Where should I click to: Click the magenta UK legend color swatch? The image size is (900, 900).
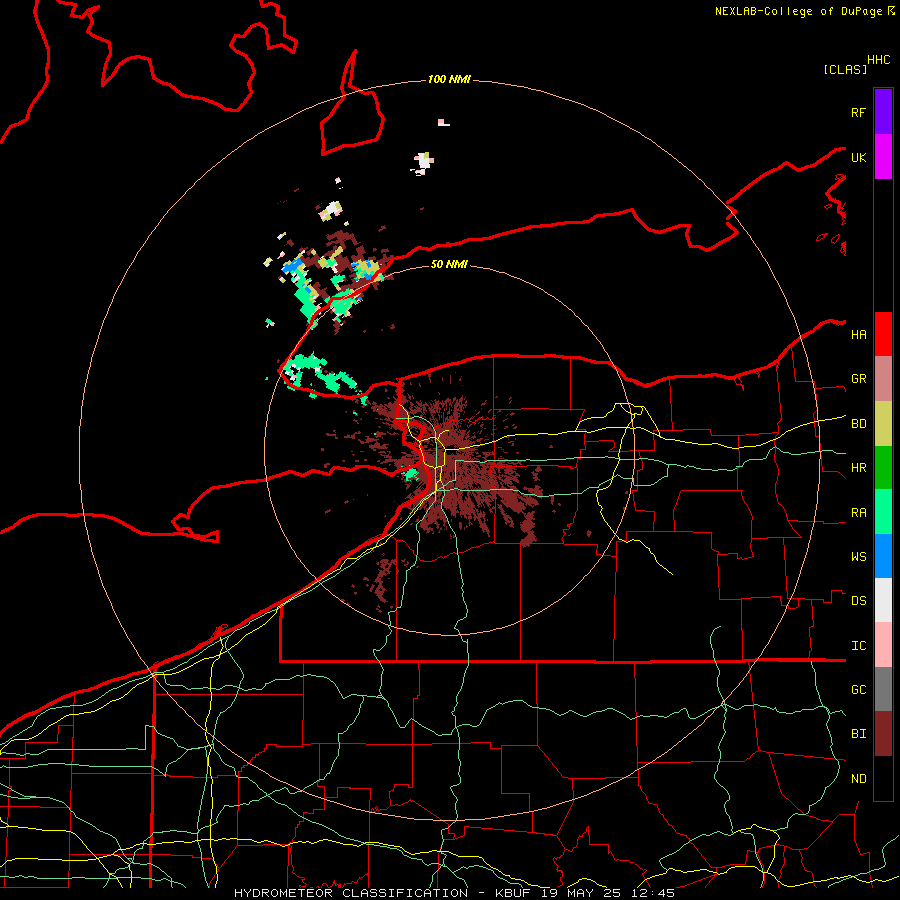tap(883, 157)
